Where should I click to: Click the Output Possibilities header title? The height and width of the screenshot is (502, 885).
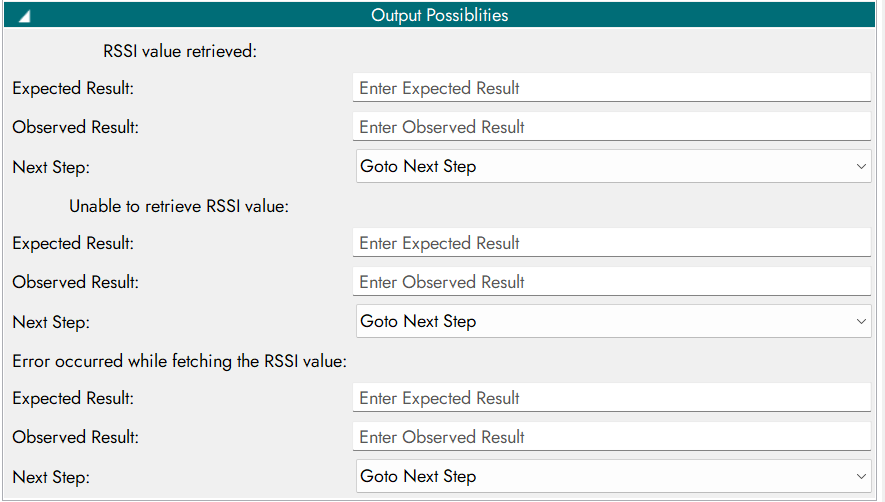pyautogui.click(x=440, y=15)
